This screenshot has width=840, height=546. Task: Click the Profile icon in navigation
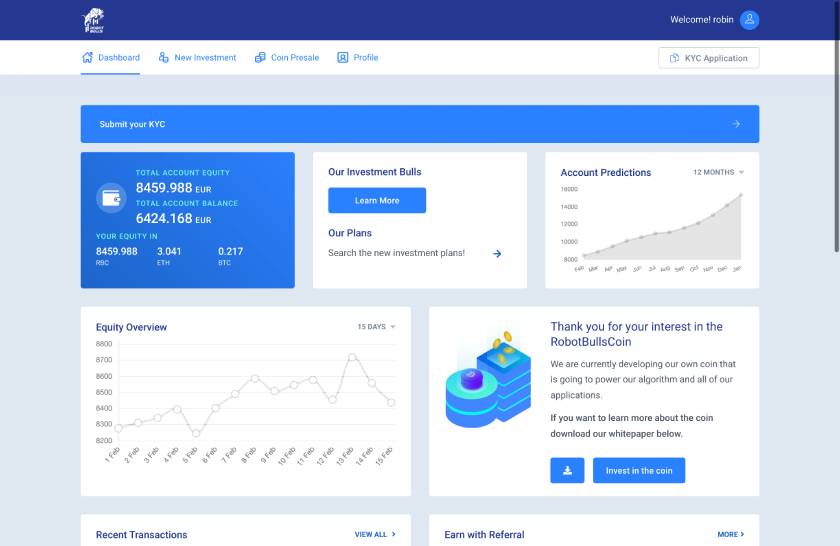[x=343, y=58]
